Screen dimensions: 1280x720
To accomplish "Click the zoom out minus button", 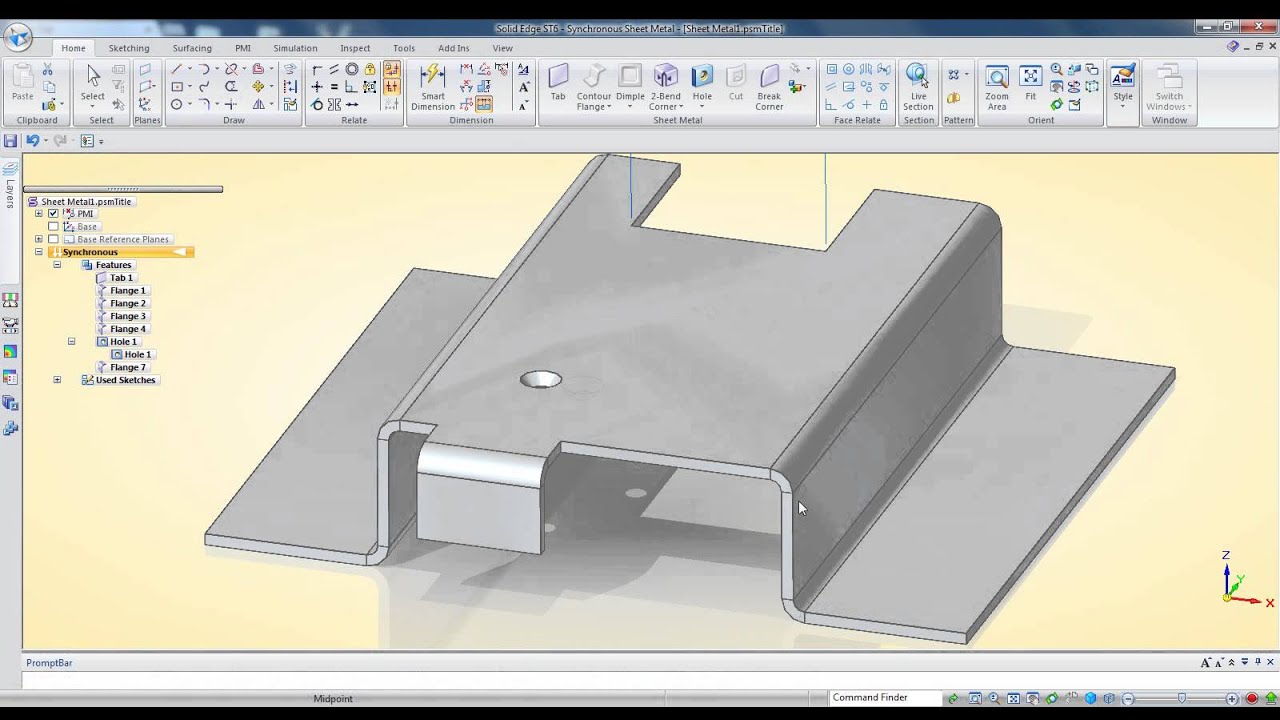I will click(x=1129, y=699).
